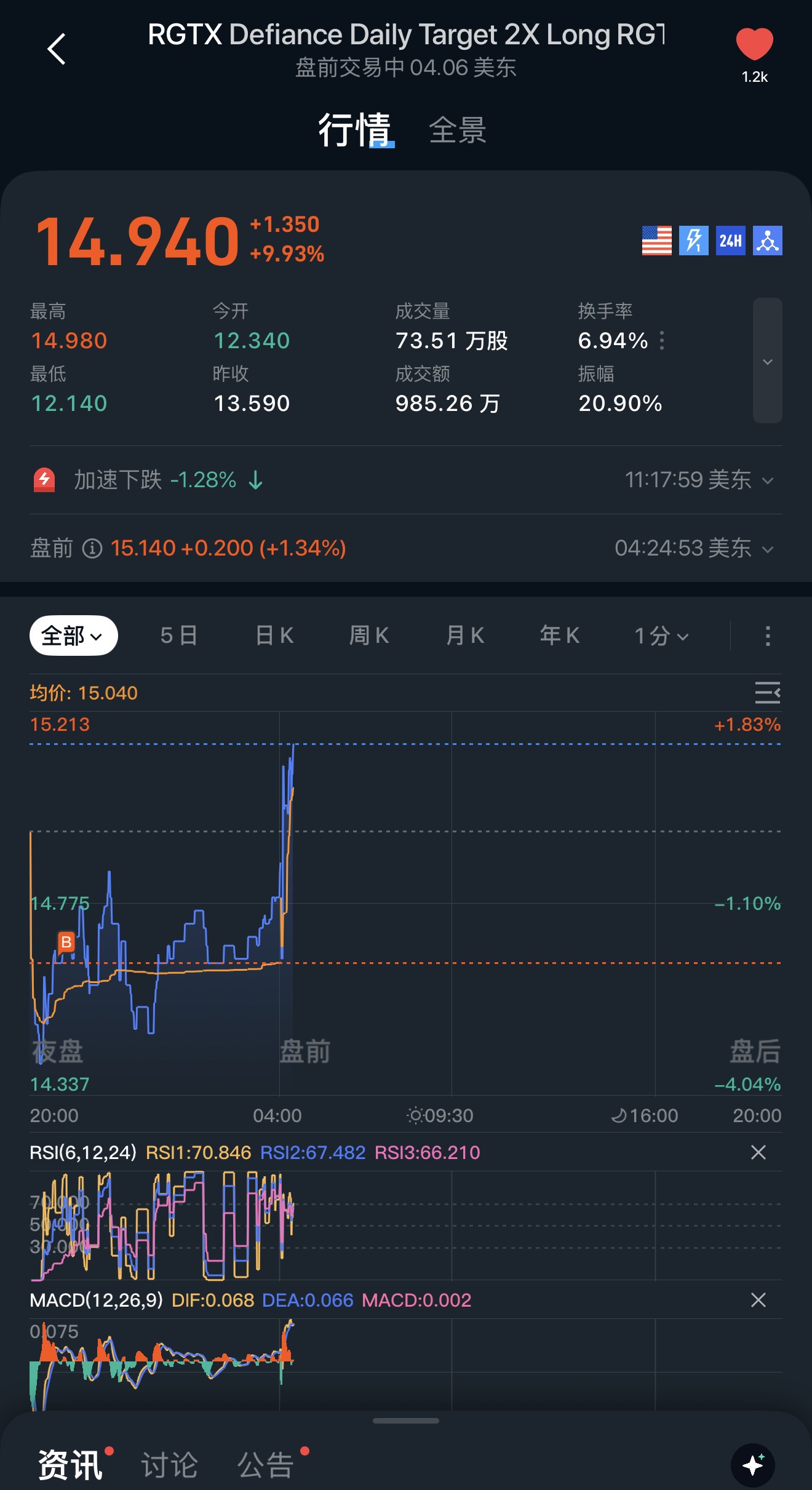This screenshot has width=812, height=1490.
Task: Switch to the 全景 tab
Action: pos(457,130)
